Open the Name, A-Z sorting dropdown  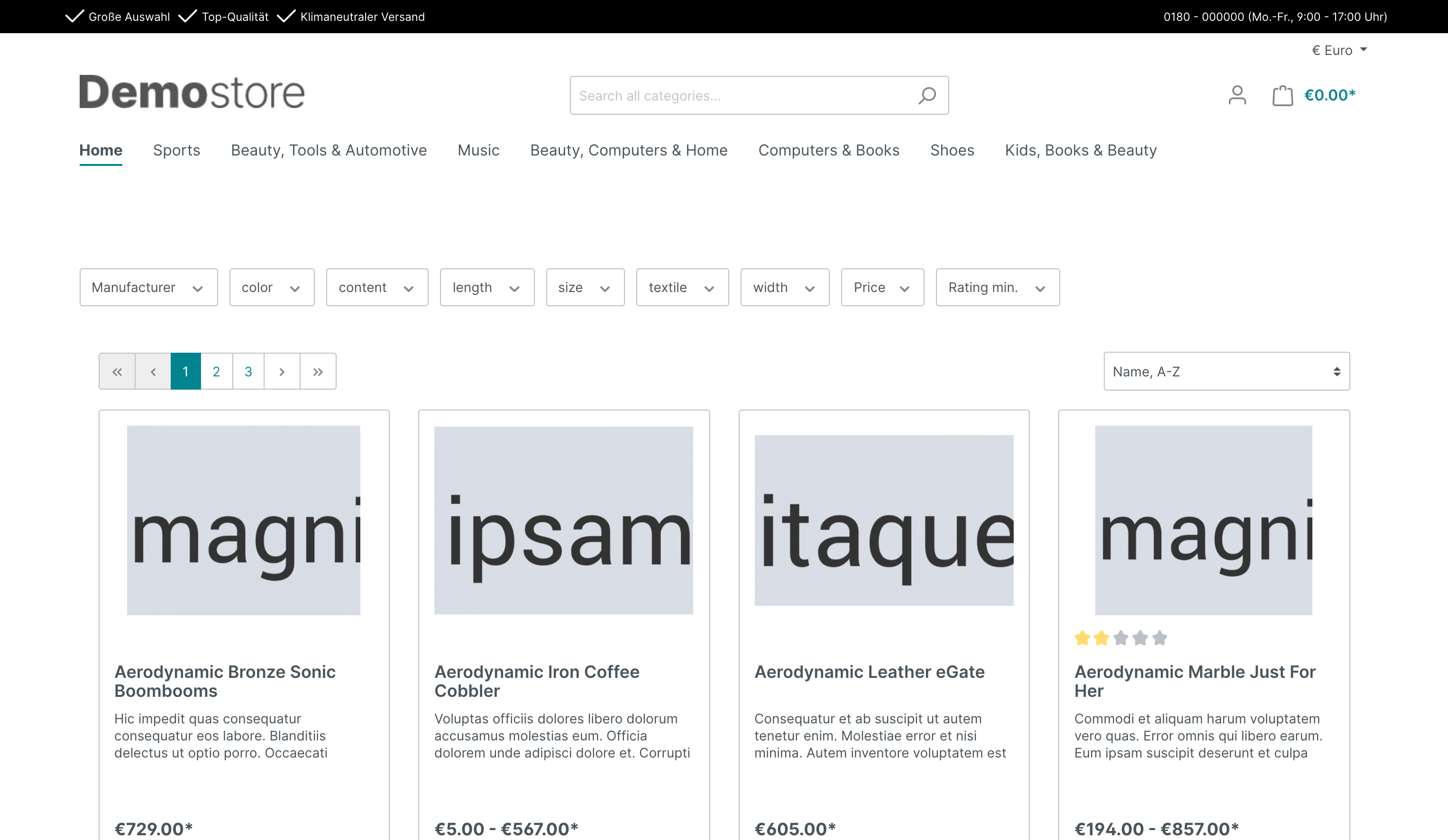[1226, 372]
